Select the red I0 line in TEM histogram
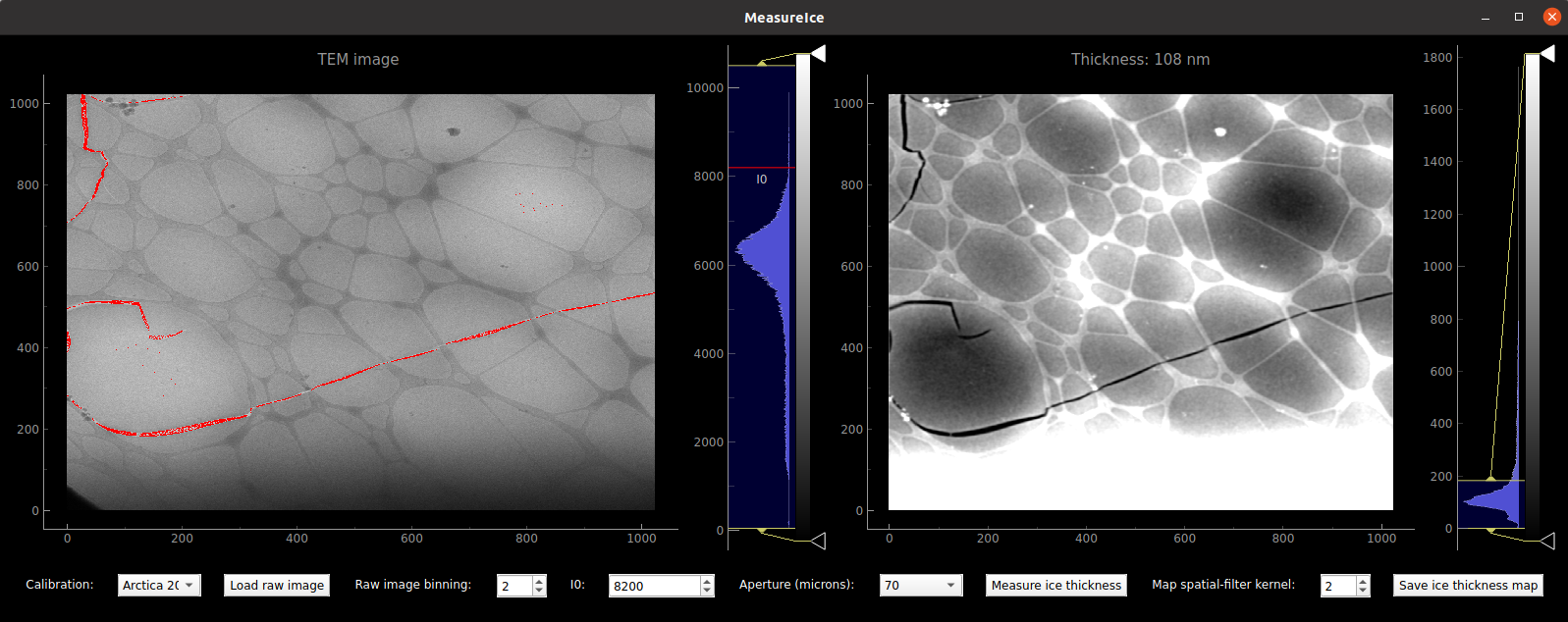 tap(761, 168)
